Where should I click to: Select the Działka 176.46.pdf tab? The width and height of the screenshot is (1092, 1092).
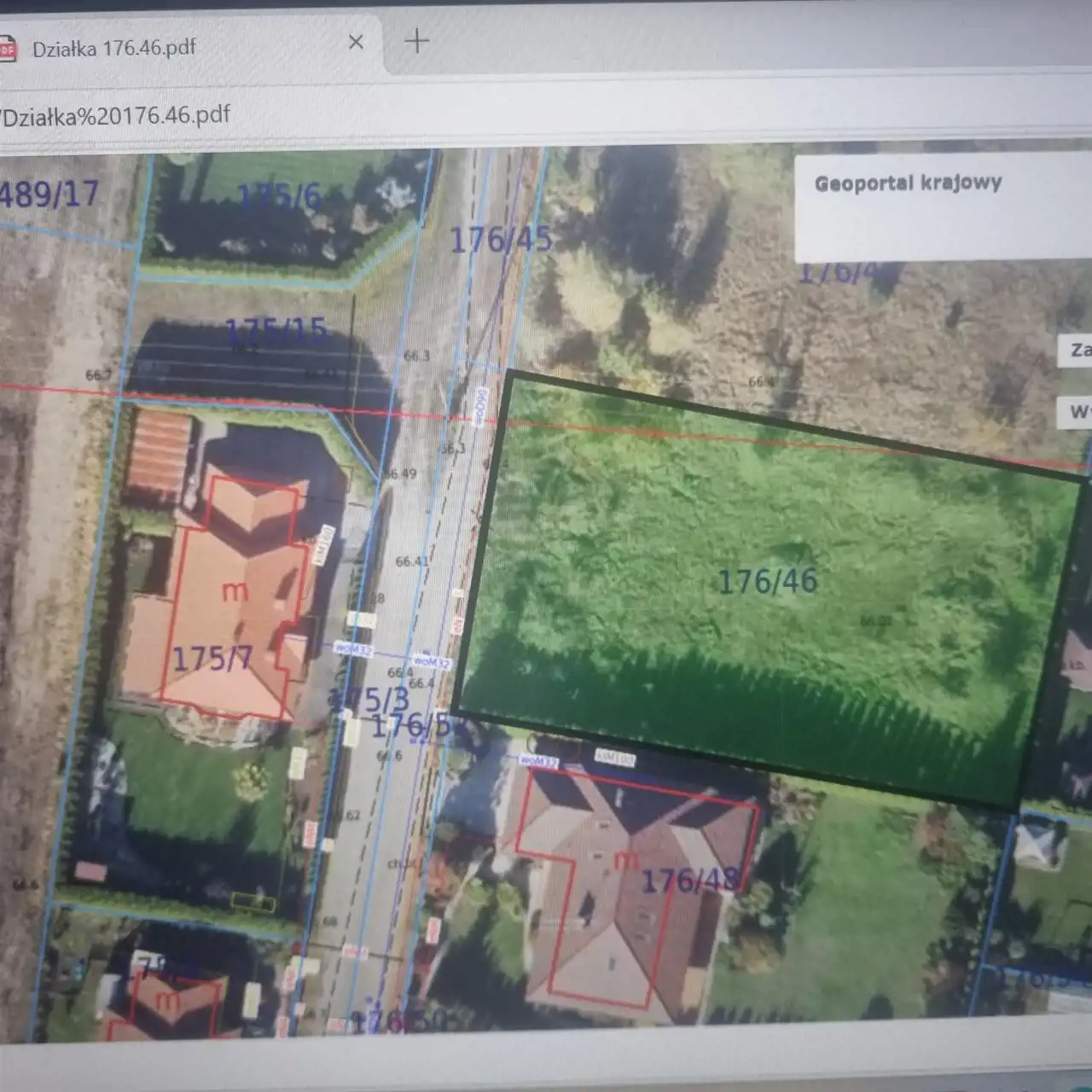point(114,48)
